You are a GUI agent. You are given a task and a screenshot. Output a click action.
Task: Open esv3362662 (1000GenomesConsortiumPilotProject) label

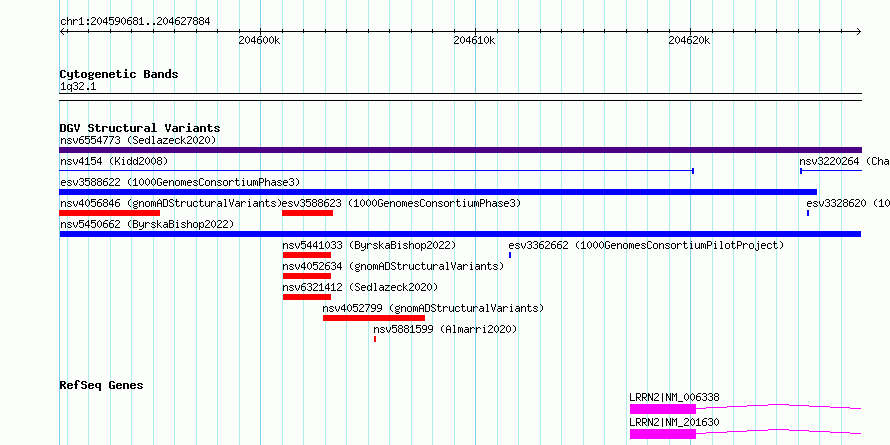646,245
